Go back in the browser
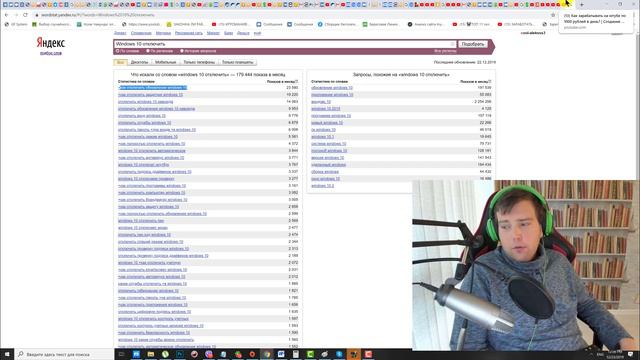 pyautogui.click(x=7, y=15)
